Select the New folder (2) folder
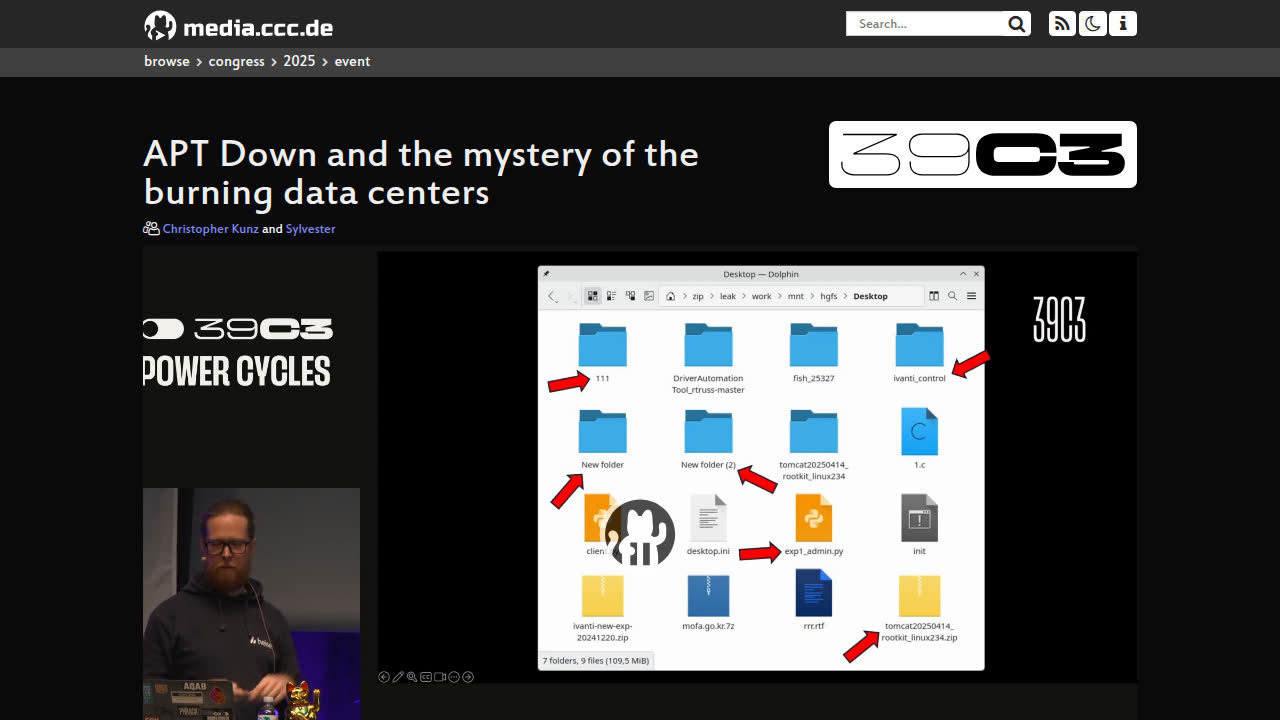 [708, 440]
